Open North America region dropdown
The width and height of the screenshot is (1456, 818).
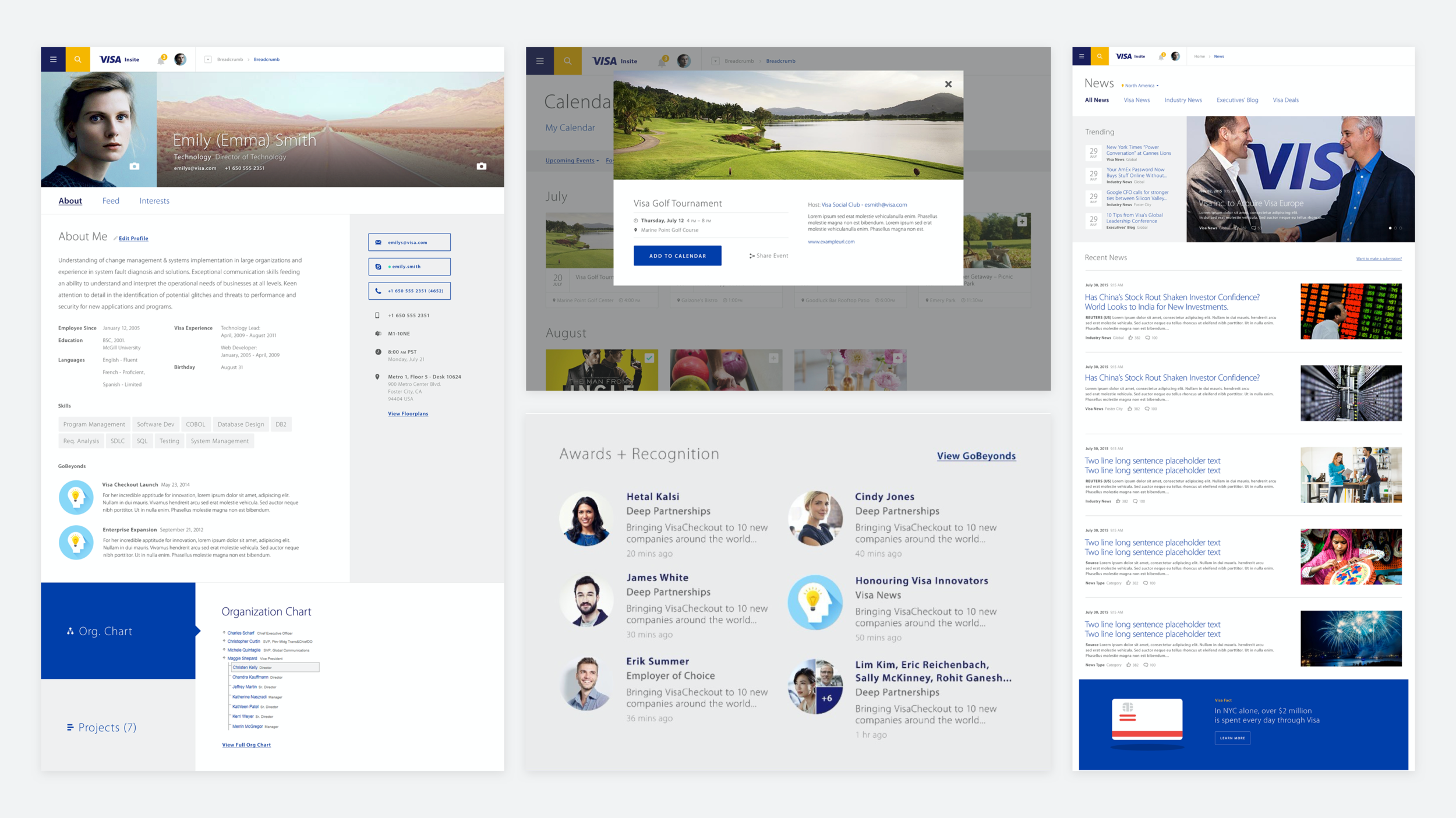click(1140, 86)
